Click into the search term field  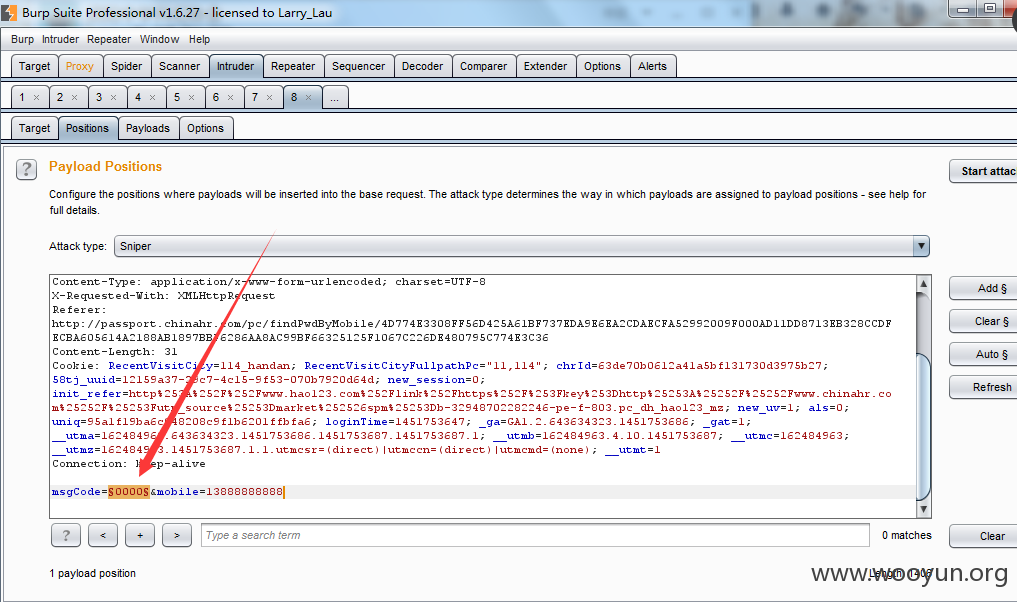pos(535,535)
